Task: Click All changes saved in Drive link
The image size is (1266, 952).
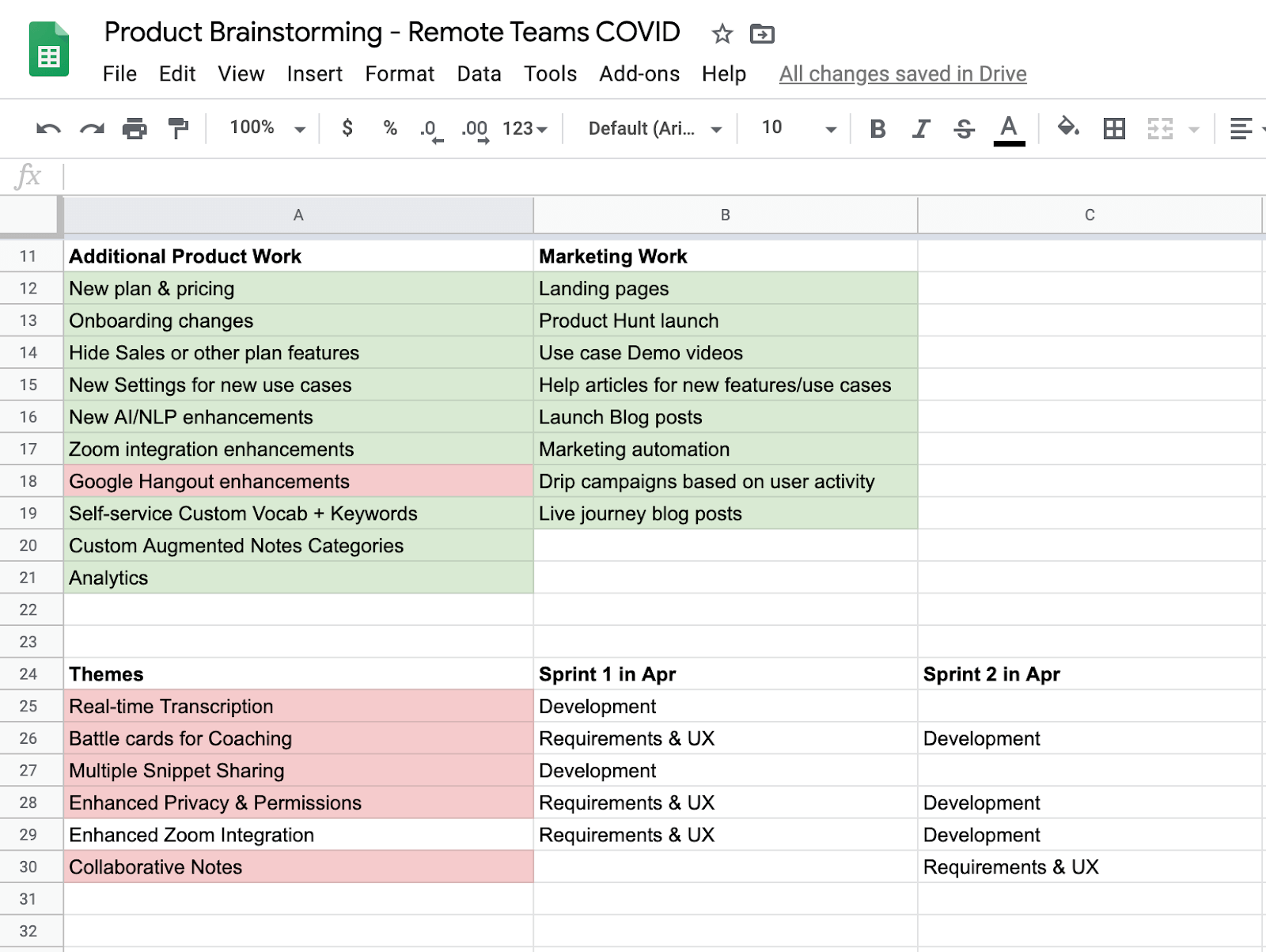Action: point(903,74)
